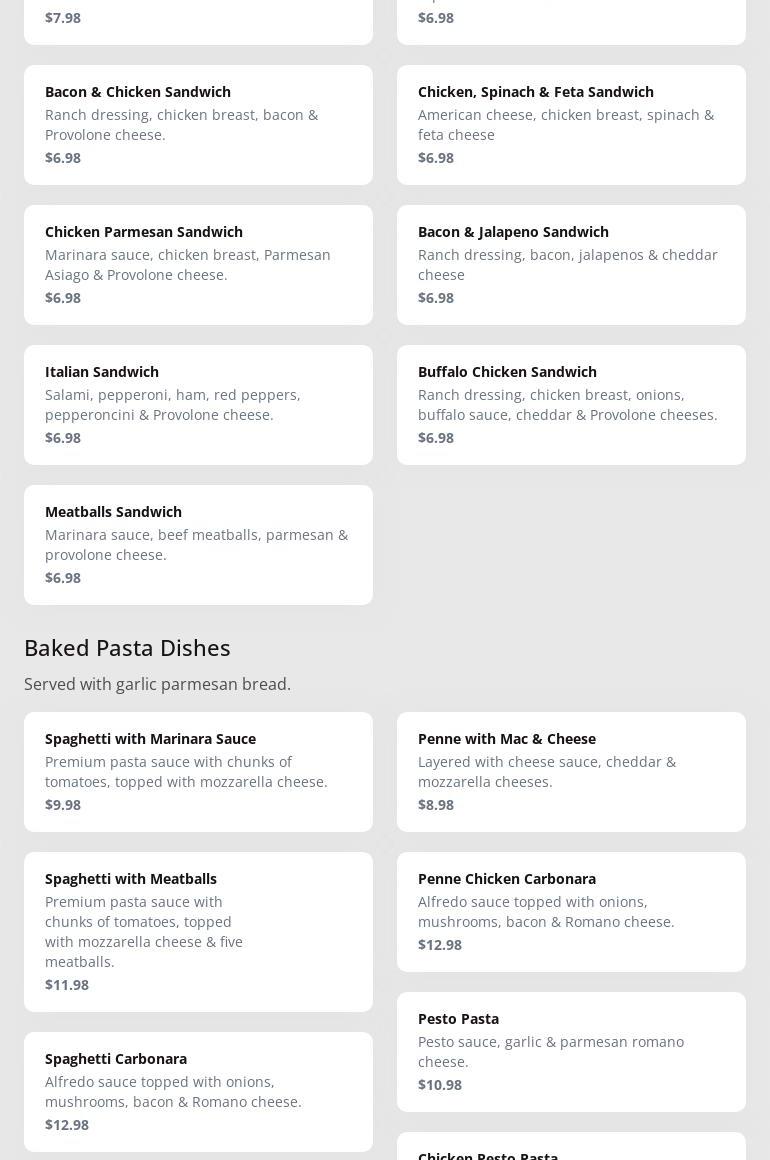
Task: Select the Italian Sandwich menu item
Action: tap(198, 404)
